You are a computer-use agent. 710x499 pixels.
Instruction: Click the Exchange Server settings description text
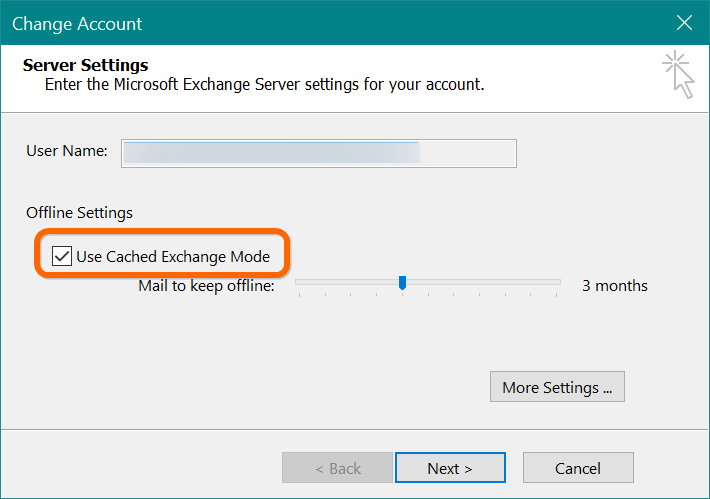click(x=265, y=85)
